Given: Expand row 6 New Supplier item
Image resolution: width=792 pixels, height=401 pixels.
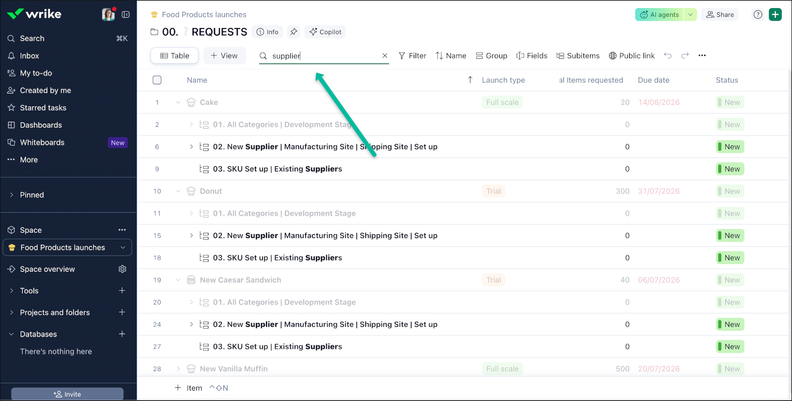Looking at the screenshot, I should coord(191,147).
